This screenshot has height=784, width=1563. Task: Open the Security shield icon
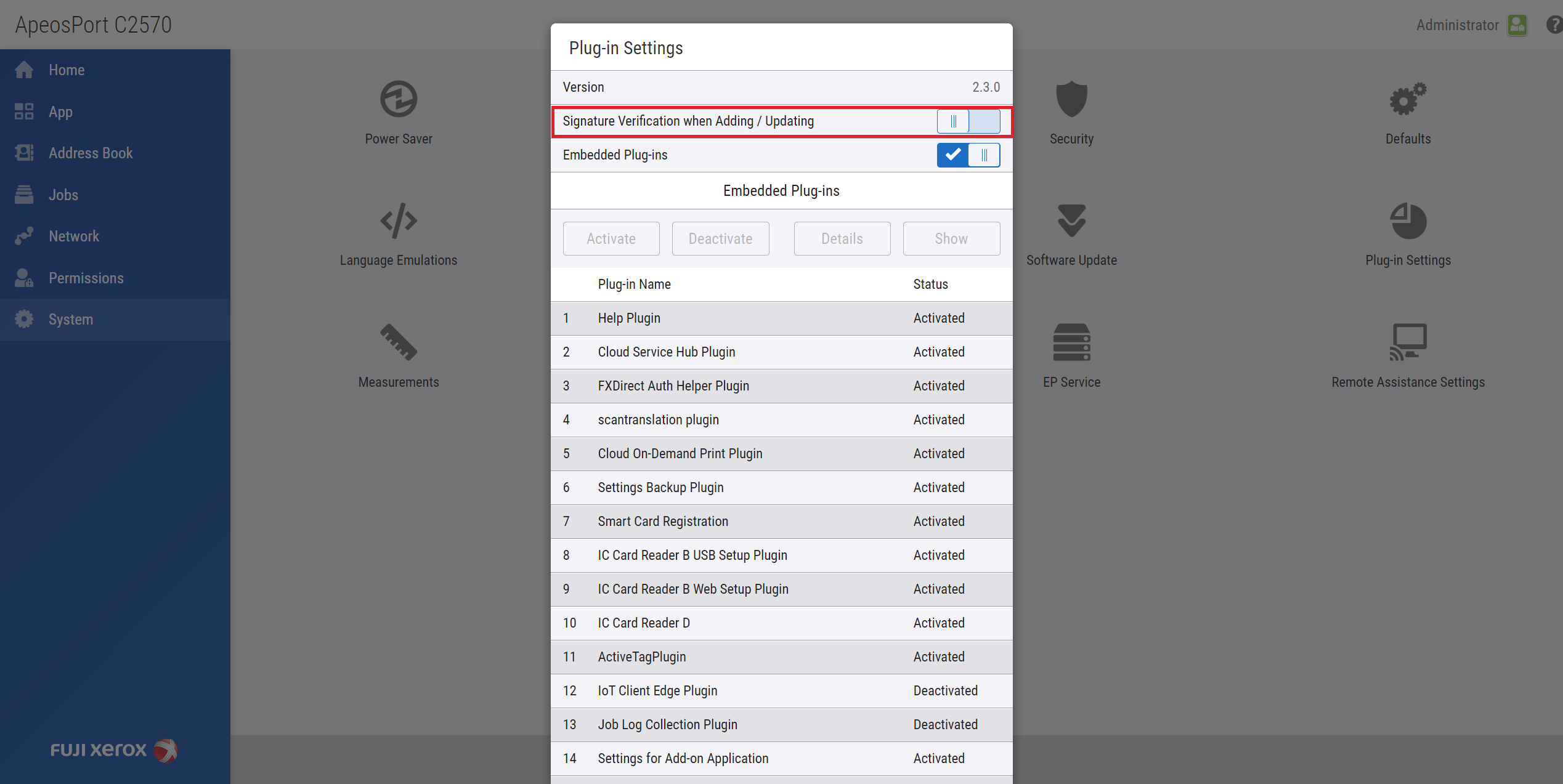(x=1071, y=99)
